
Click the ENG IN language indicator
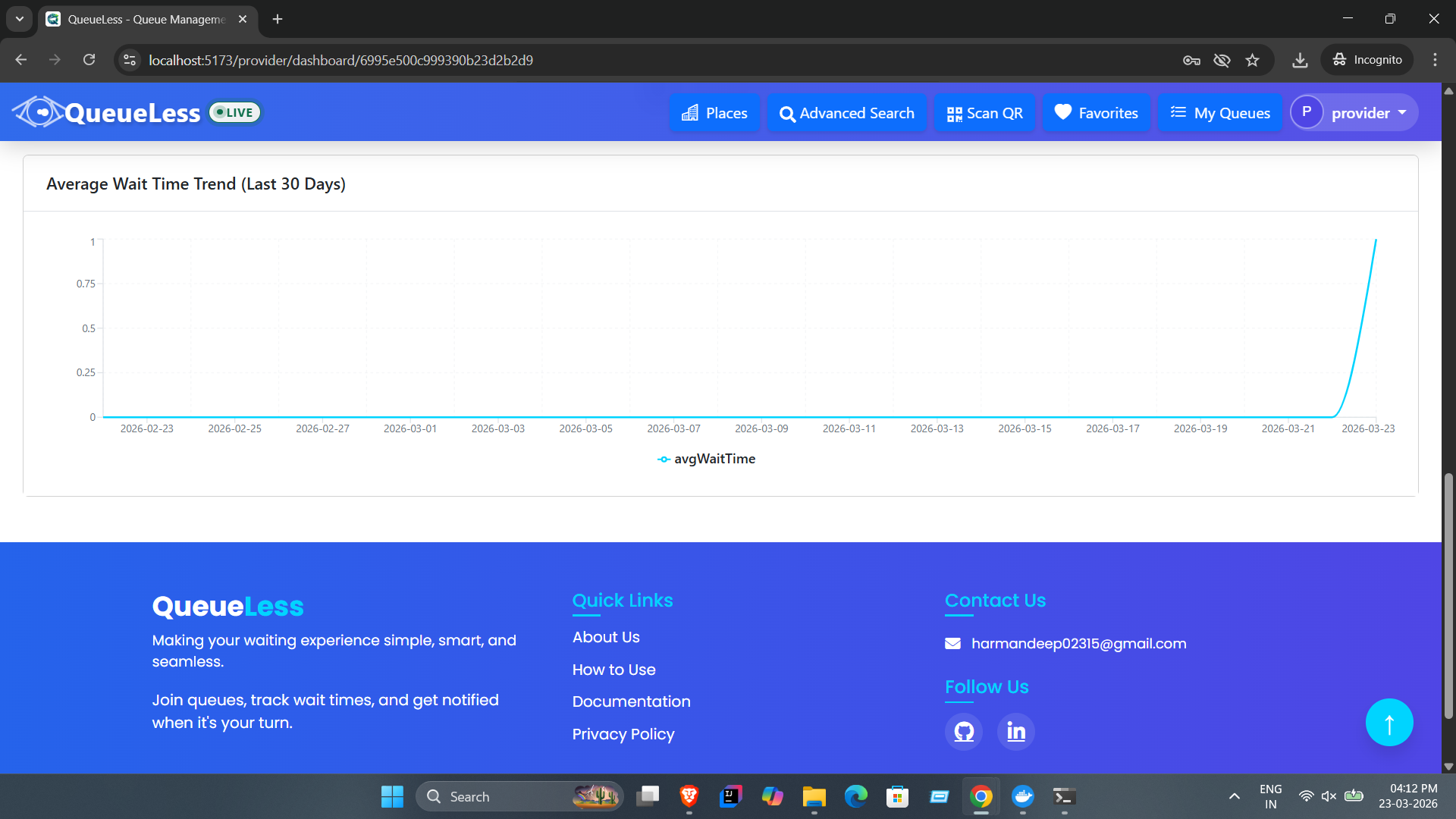[x=1271, y=797]
